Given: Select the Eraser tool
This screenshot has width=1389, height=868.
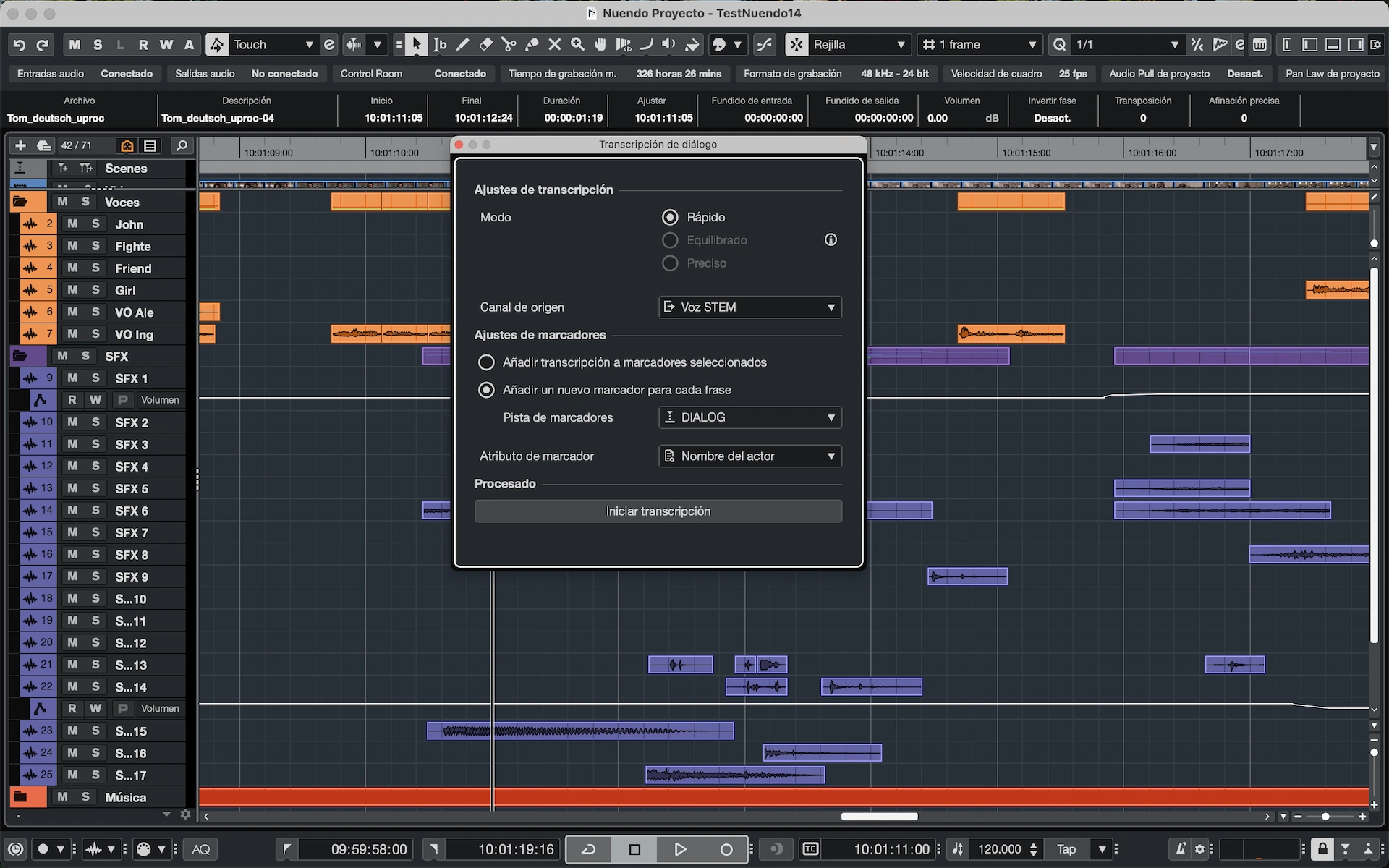Looking at the screenshot, I should (x=485, y=45).
